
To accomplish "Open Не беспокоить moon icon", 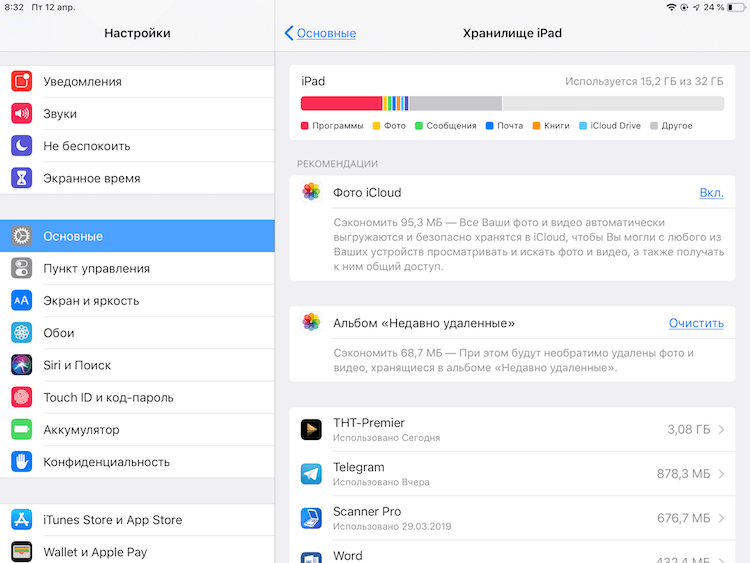I will pyautogui.click(x=22, y=146).
